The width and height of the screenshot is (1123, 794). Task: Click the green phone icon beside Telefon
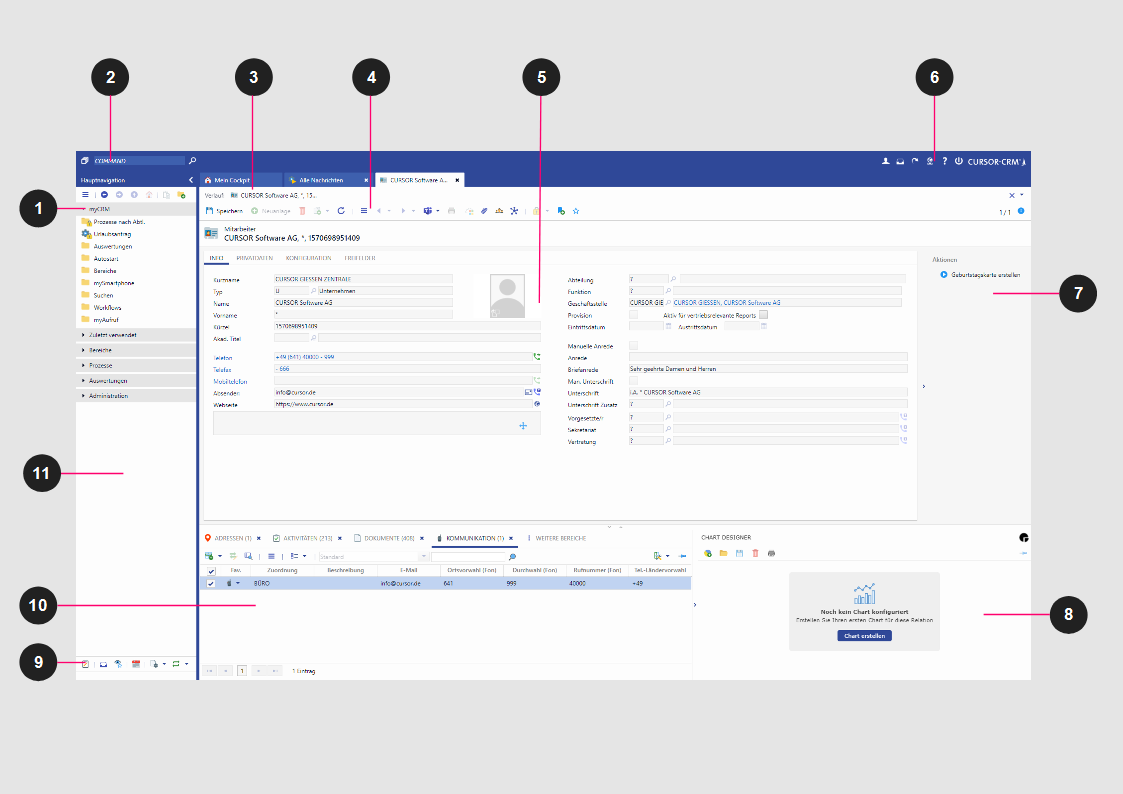[537, 356]
